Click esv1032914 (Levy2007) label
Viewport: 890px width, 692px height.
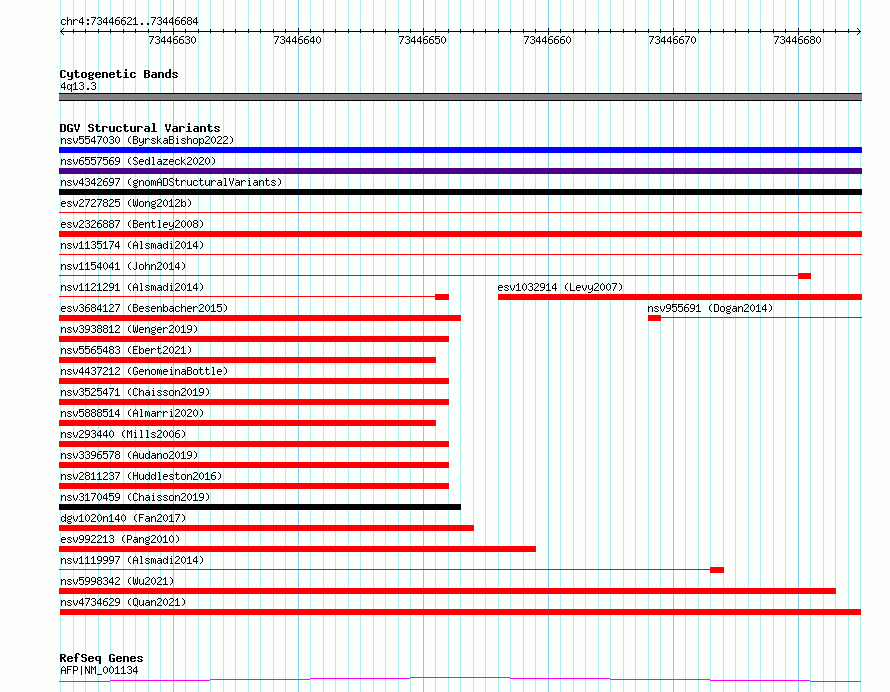[560, 287]
